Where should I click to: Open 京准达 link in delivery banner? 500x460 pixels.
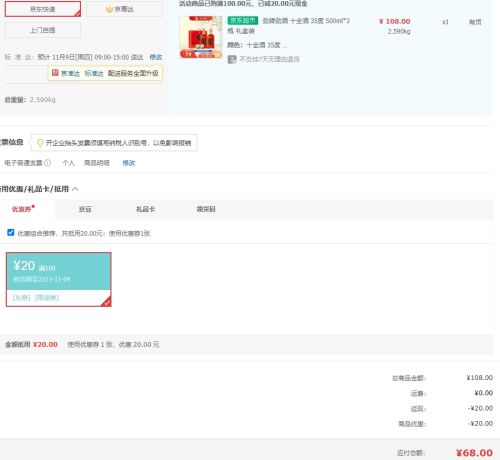[x=70, y=73]
